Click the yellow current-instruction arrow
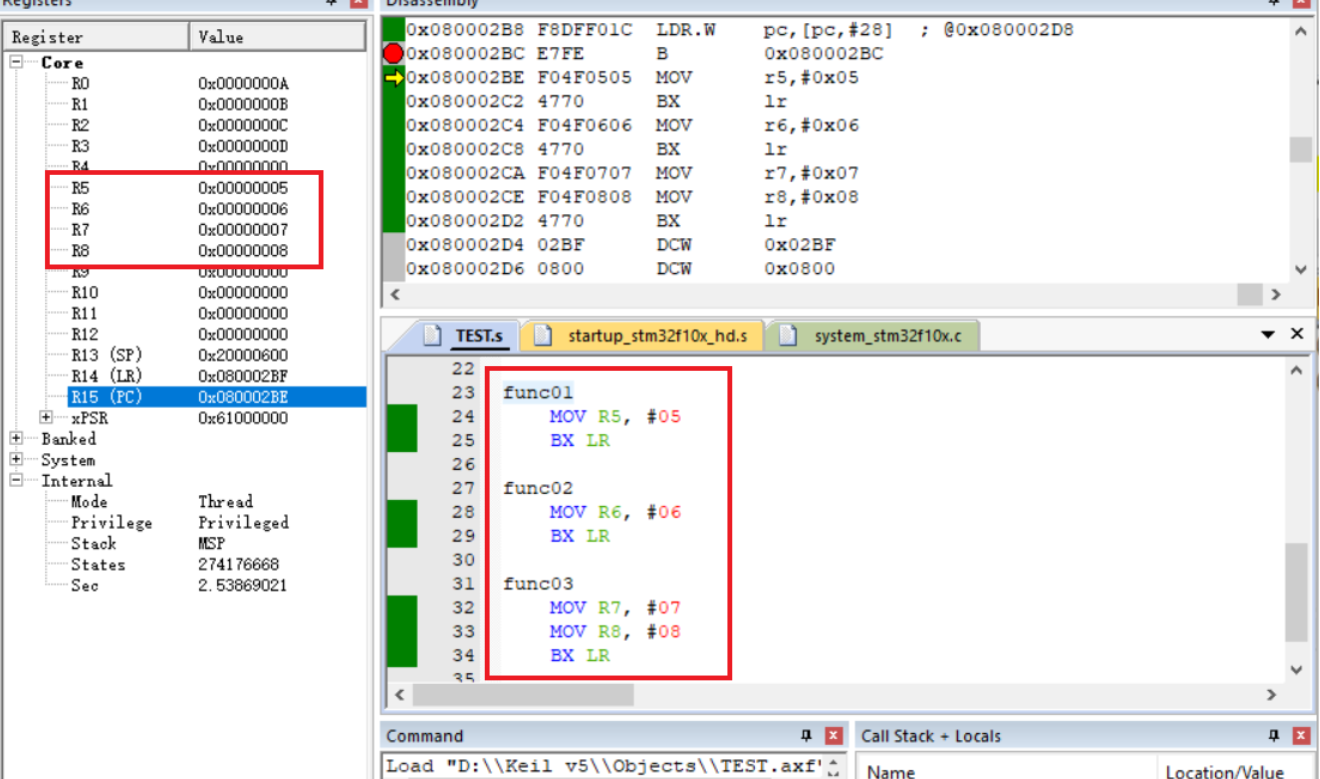 (393, 77)
